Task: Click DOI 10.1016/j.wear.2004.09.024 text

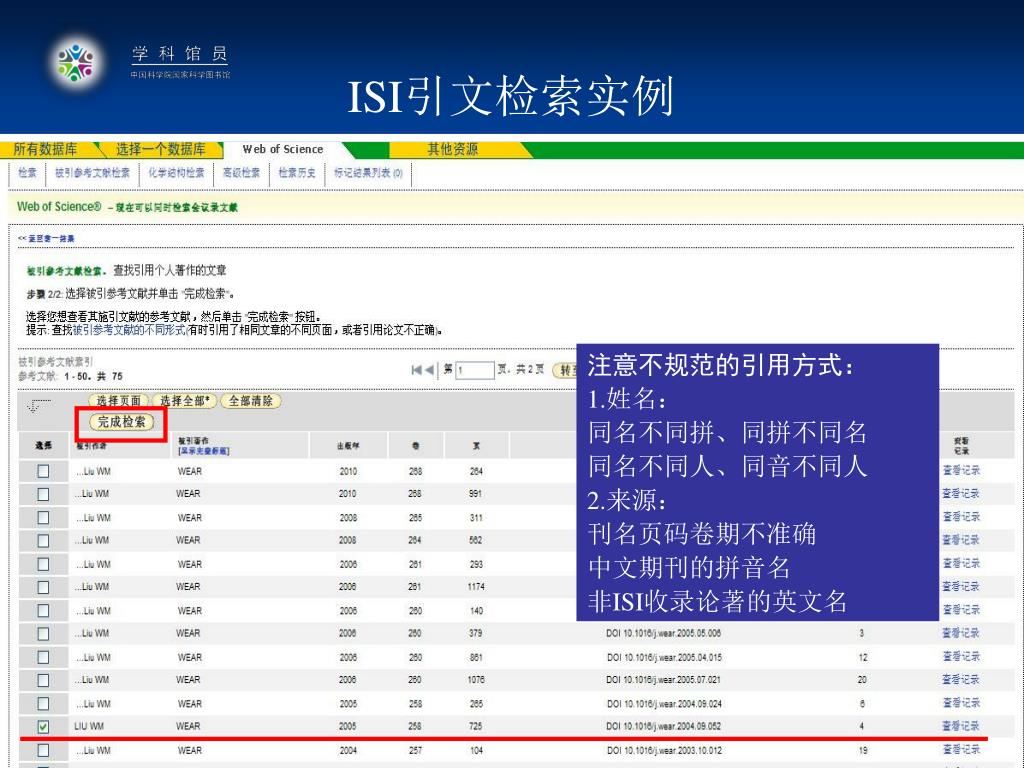Action: [x=664, y=704]
